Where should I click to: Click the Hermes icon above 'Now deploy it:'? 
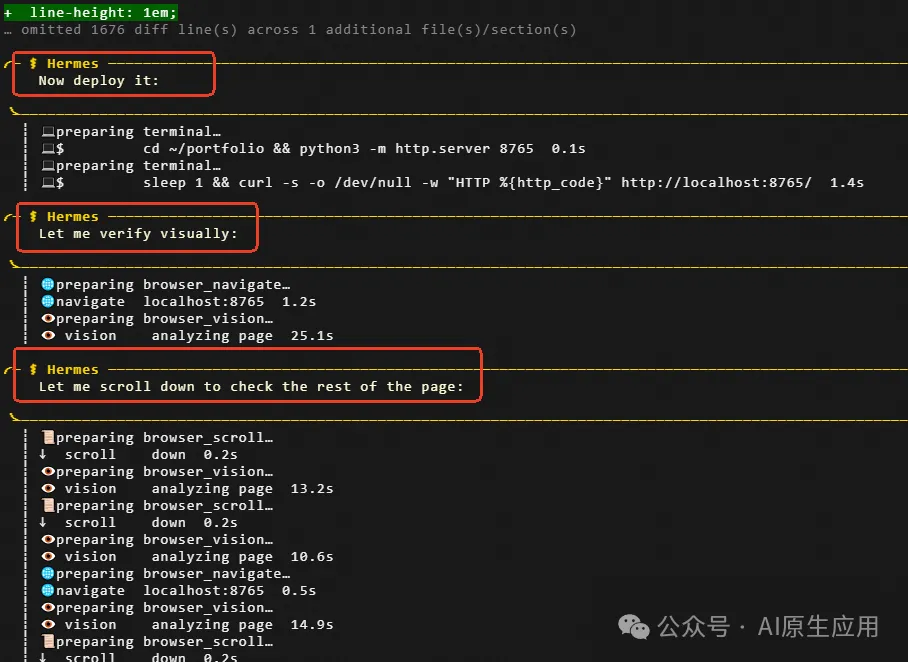[33, 64]
